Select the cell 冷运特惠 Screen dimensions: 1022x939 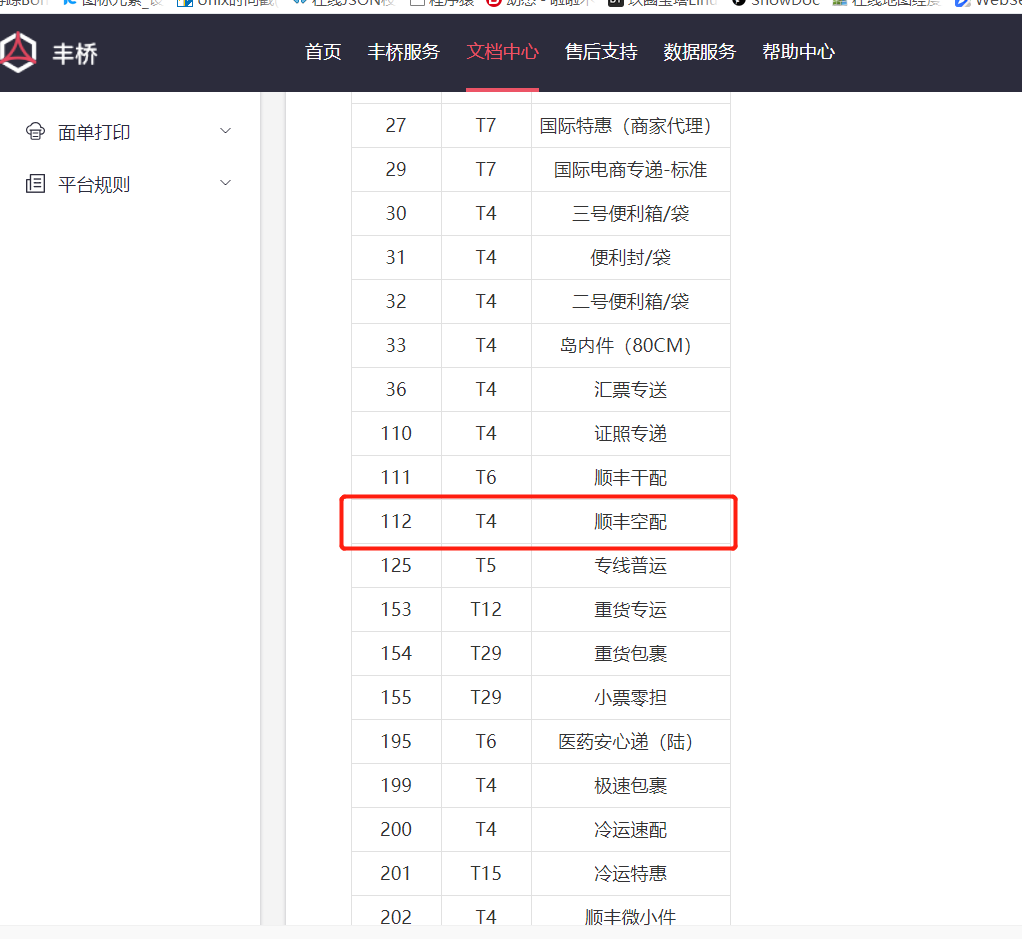pos(630,873)
